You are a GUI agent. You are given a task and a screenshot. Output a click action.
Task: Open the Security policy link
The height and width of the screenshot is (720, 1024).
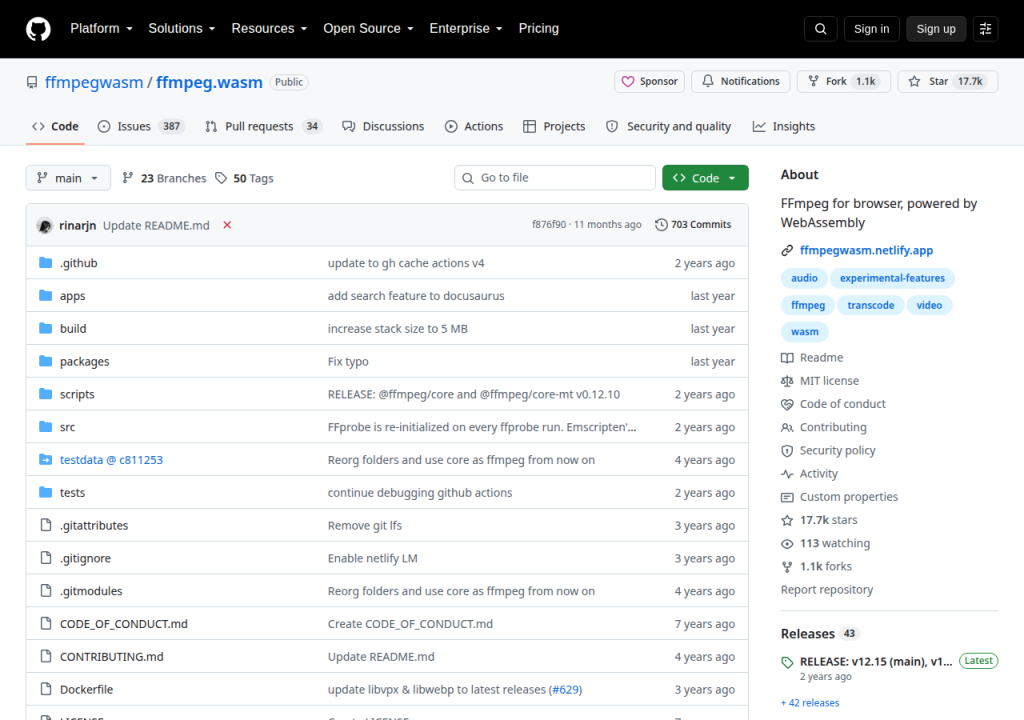click(829, 450)
